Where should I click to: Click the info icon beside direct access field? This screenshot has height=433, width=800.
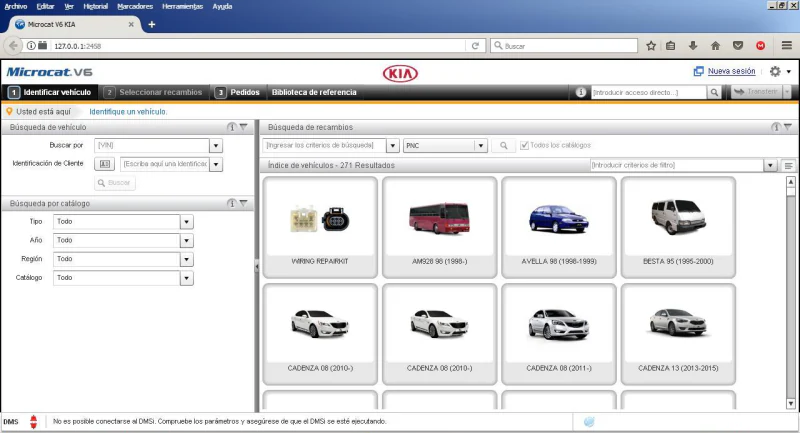[x=582, y=92]
